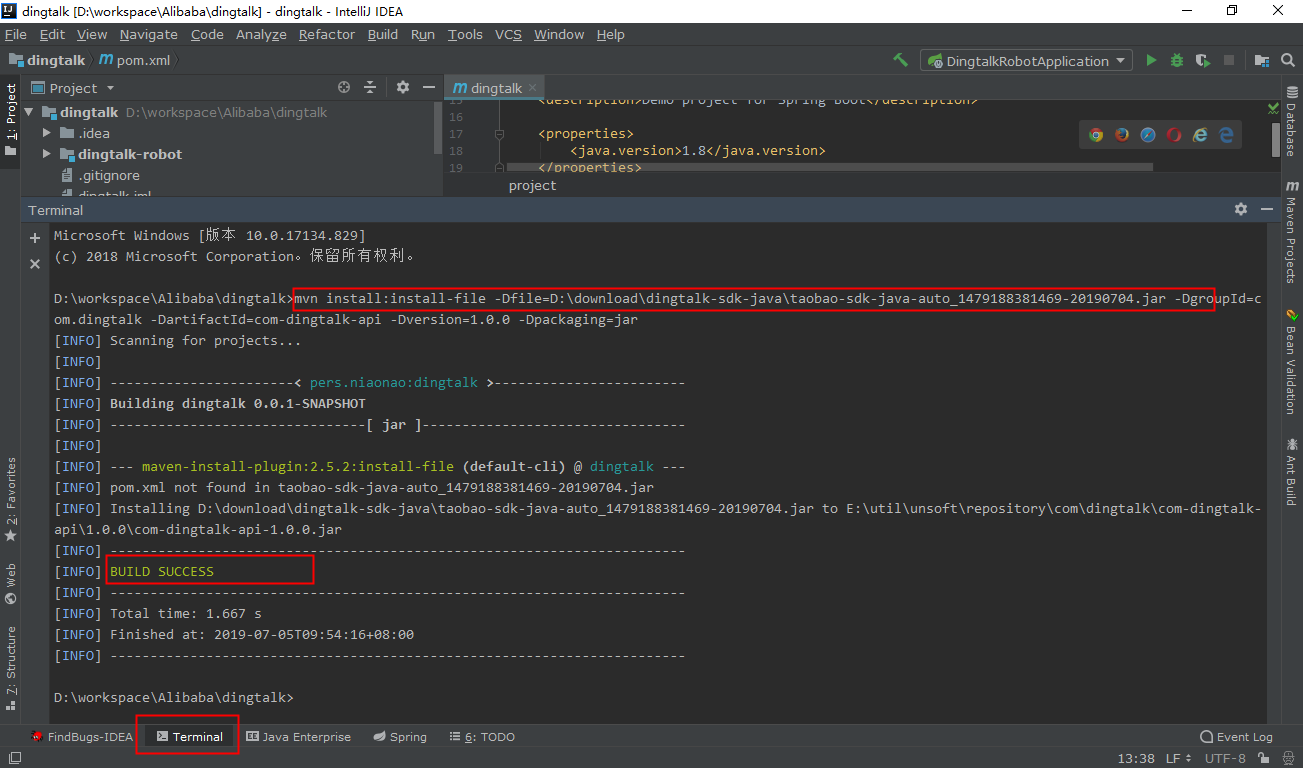The width and height of the screenshot is (1303, 768).
Task: Open the Build menu
Action: pyautogui.click(x=383, y=34)
